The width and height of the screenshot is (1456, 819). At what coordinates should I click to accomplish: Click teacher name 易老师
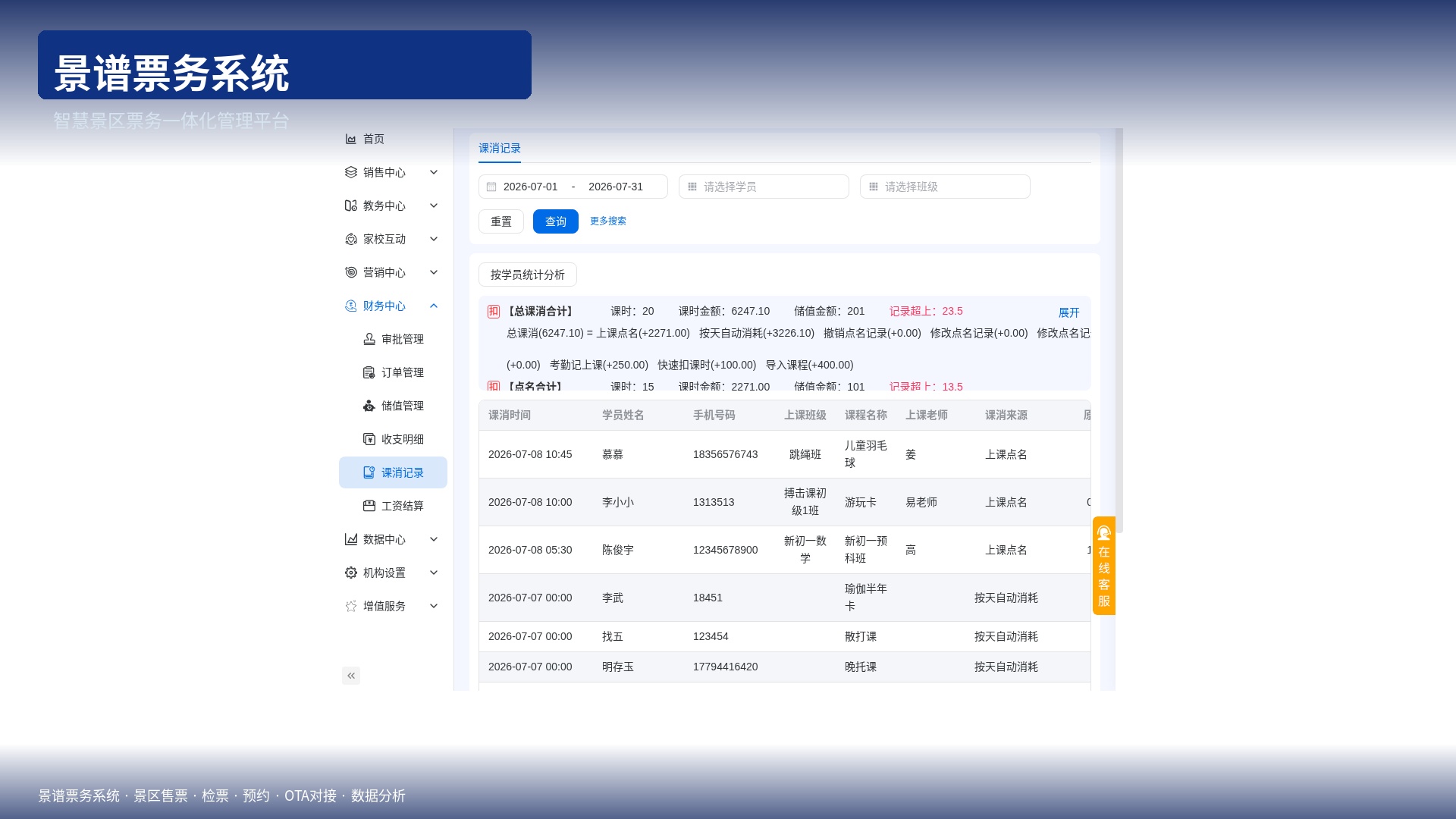[x=921, y=502]
